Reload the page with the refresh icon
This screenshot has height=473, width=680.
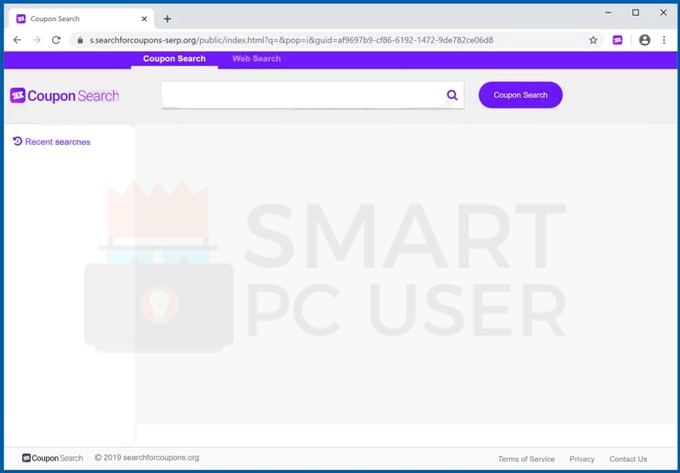click(x=56, y=40)
